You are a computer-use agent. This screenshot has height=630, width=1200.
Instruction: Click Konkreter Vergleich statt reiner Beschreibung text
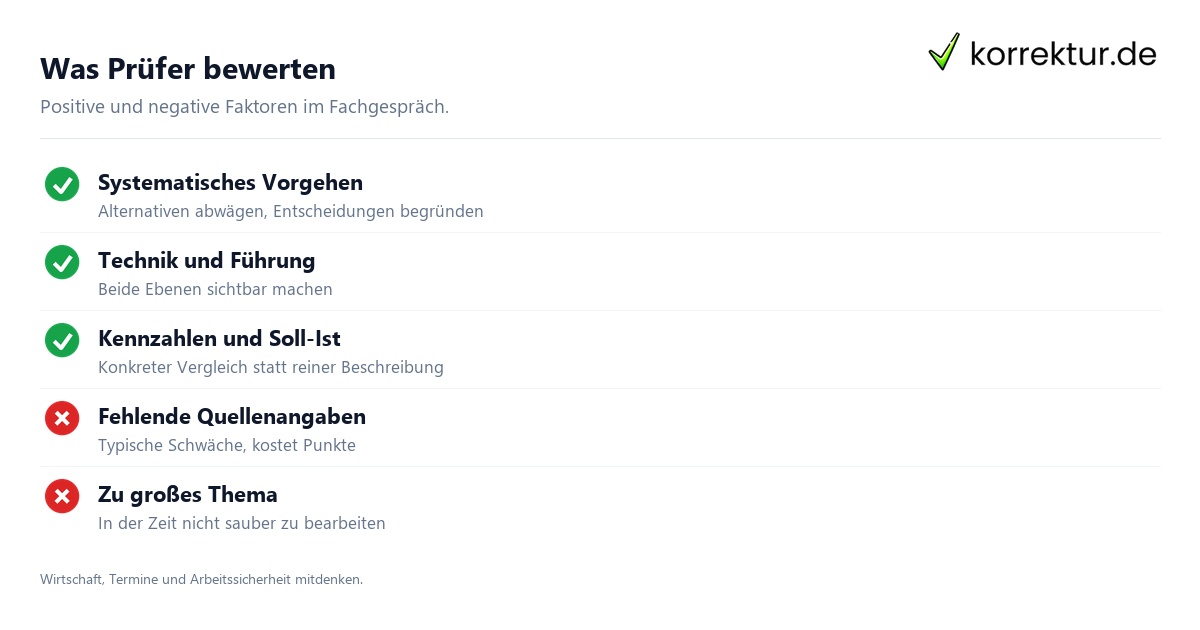(271, 368)
